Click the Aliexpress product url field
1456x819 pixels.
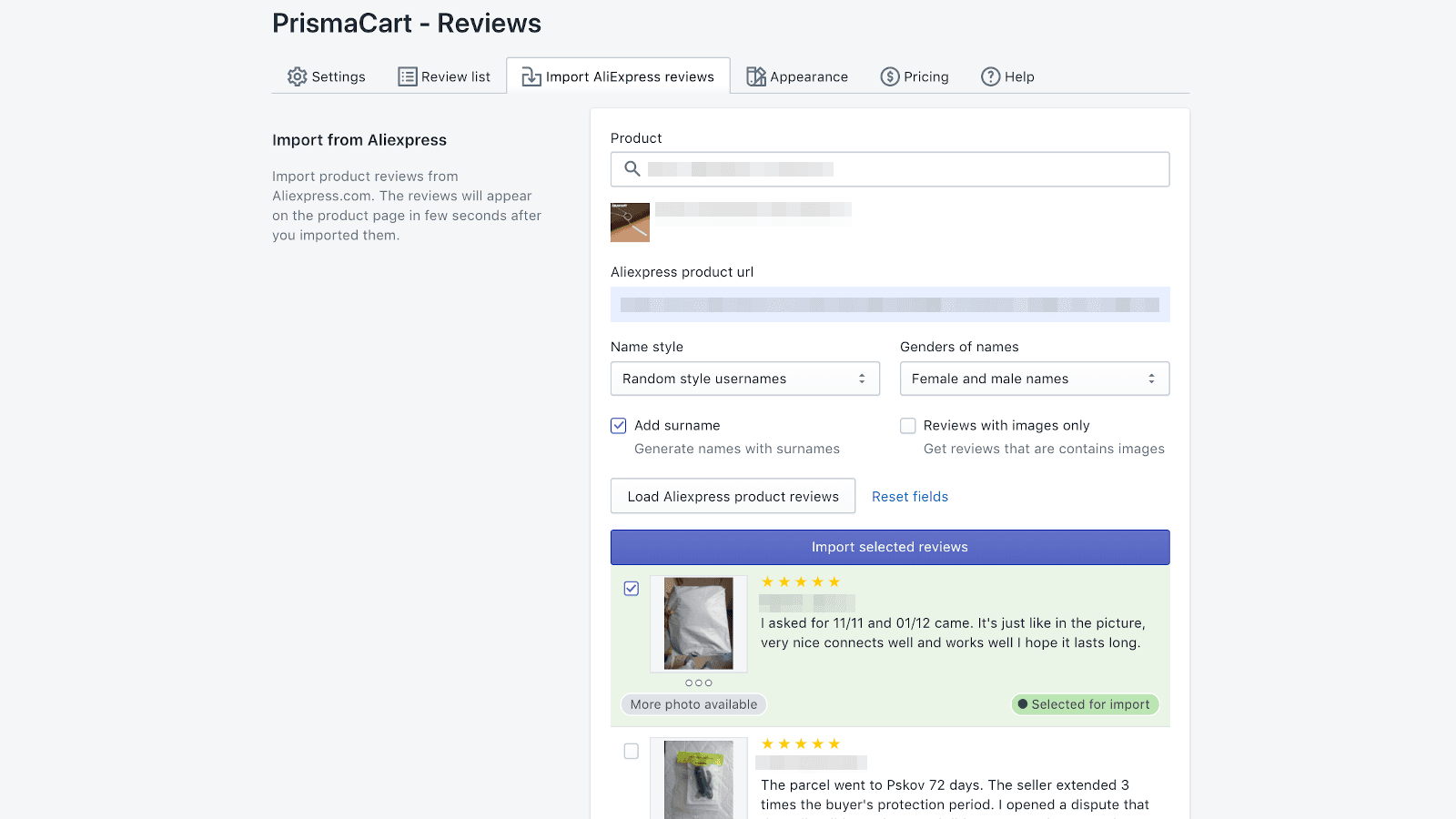click(890, 304)
